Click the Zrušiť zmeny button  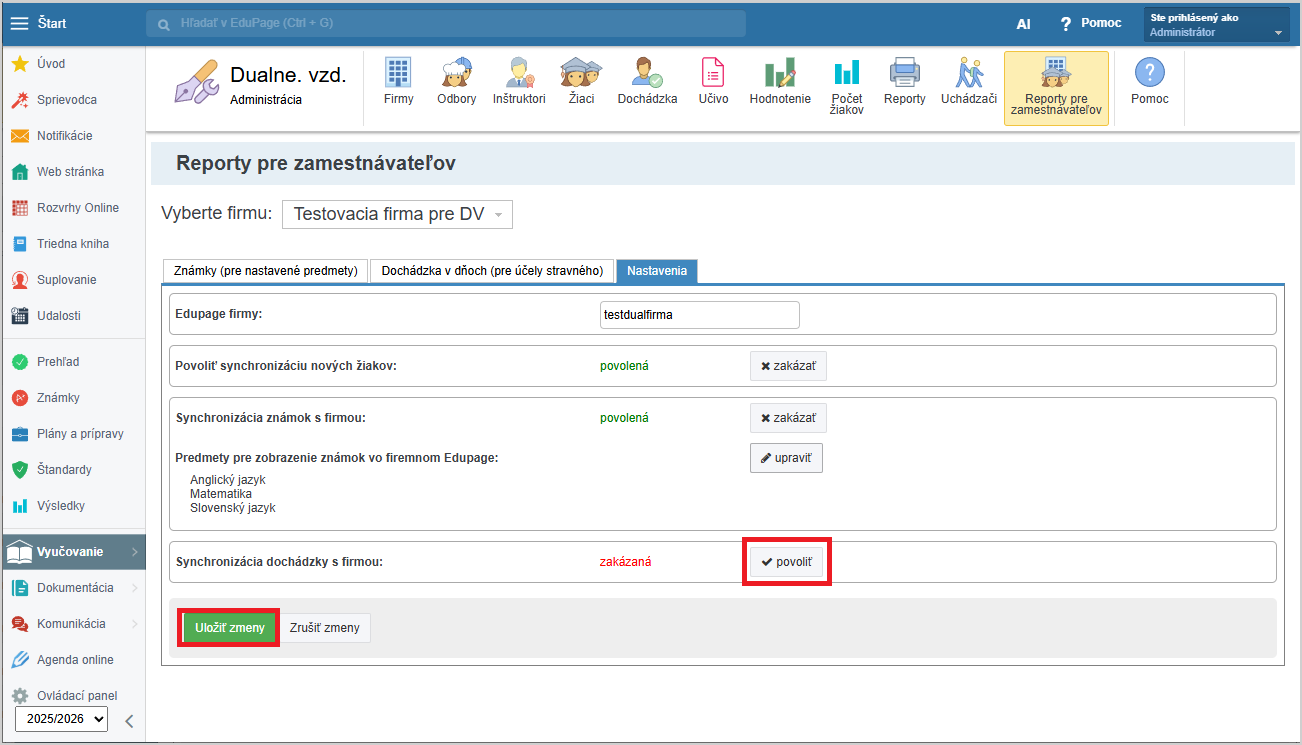pyautogui.click(x=326, y=628)
